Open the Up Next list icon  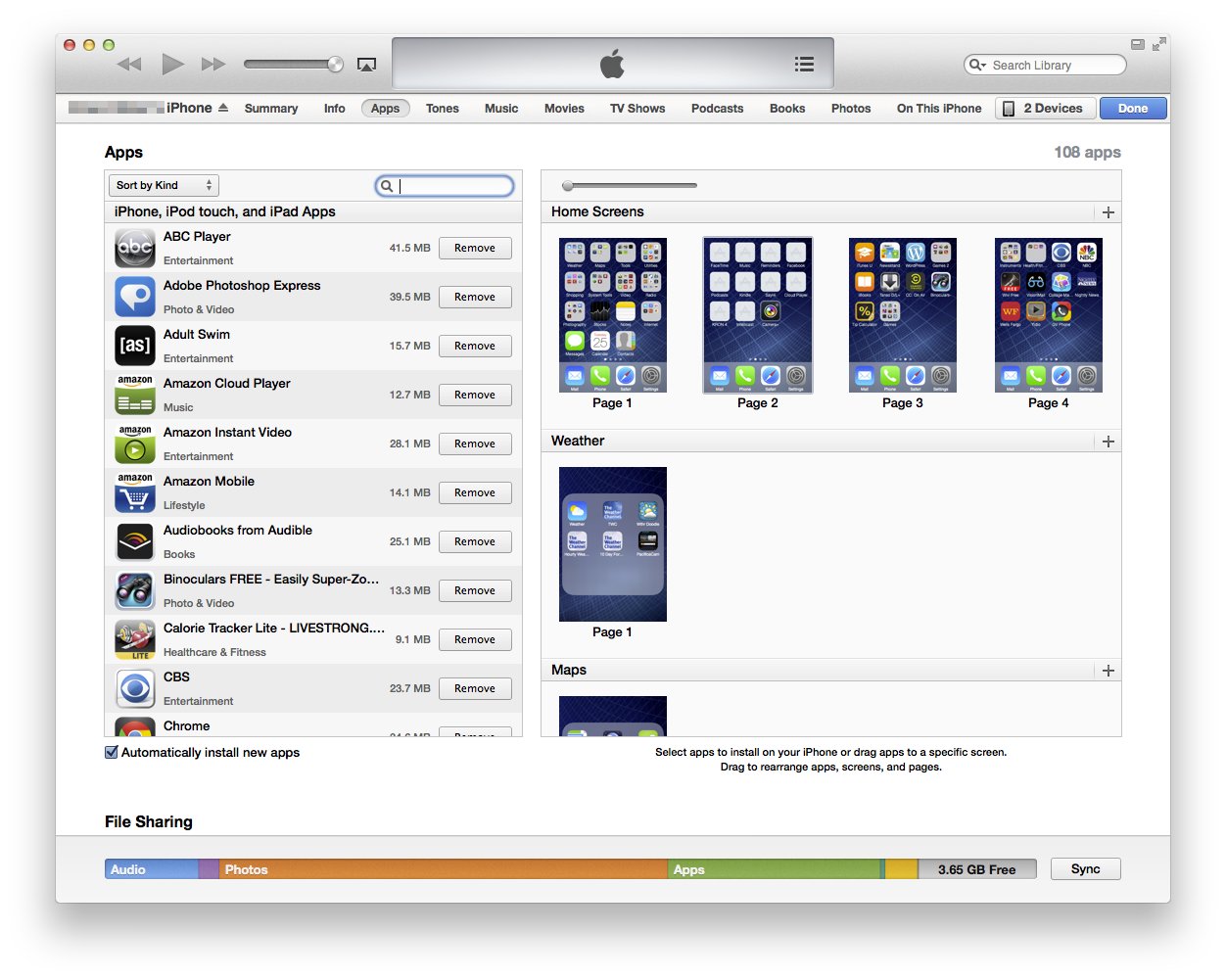point(804,65)
